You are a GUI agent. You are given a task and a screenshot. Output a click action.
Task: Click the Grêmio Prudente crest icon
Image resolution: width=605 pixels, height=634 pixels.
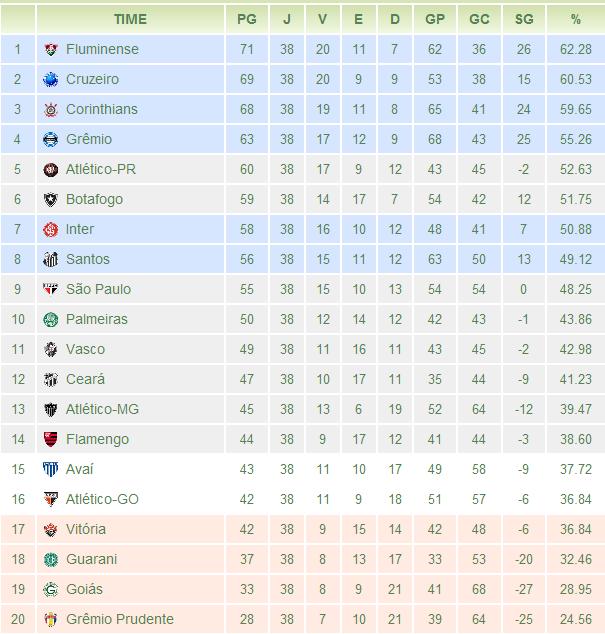coord(51,619)
